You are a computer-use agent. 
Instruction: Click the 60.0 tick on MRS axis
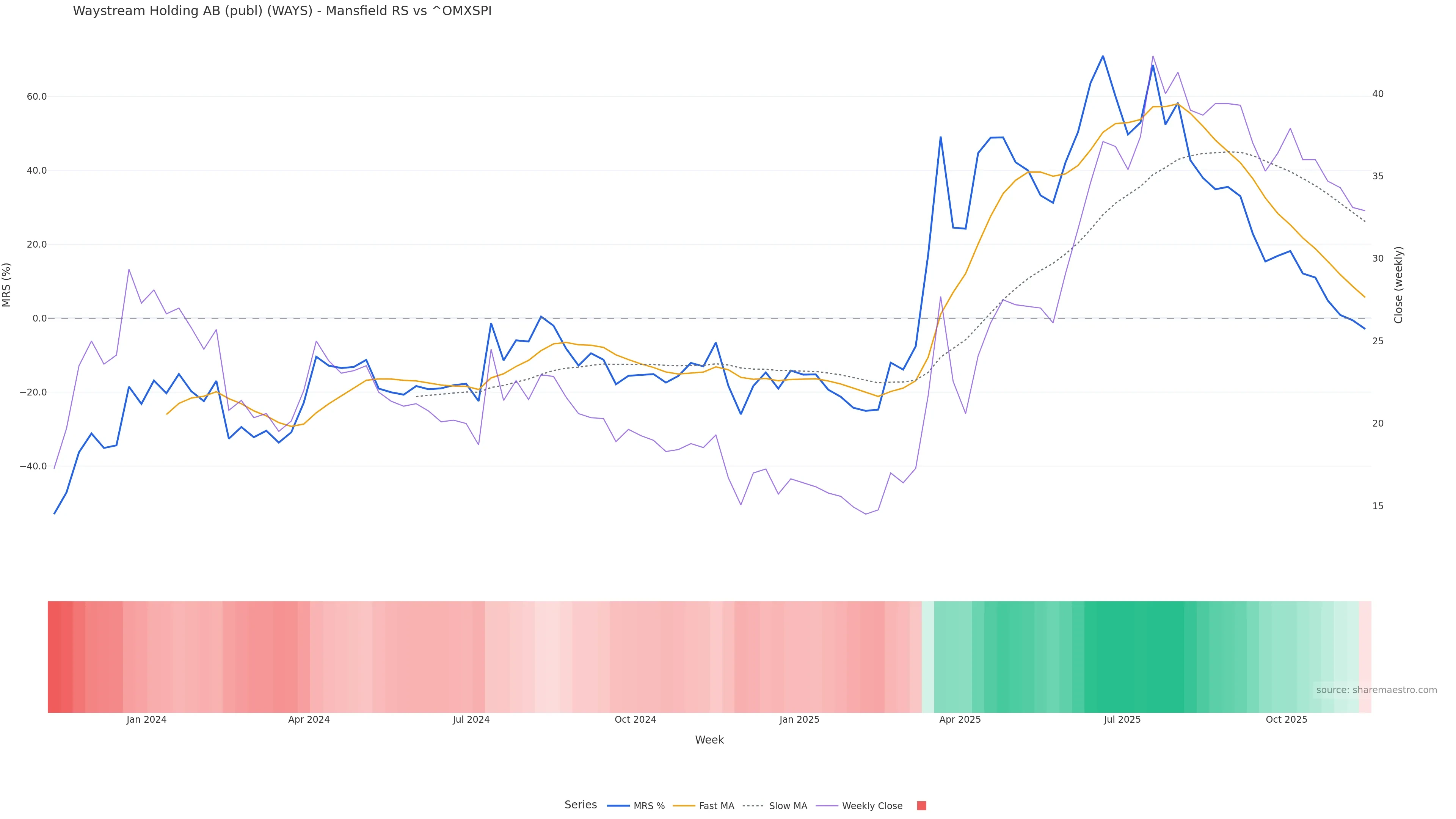click(x=37, y=97)
